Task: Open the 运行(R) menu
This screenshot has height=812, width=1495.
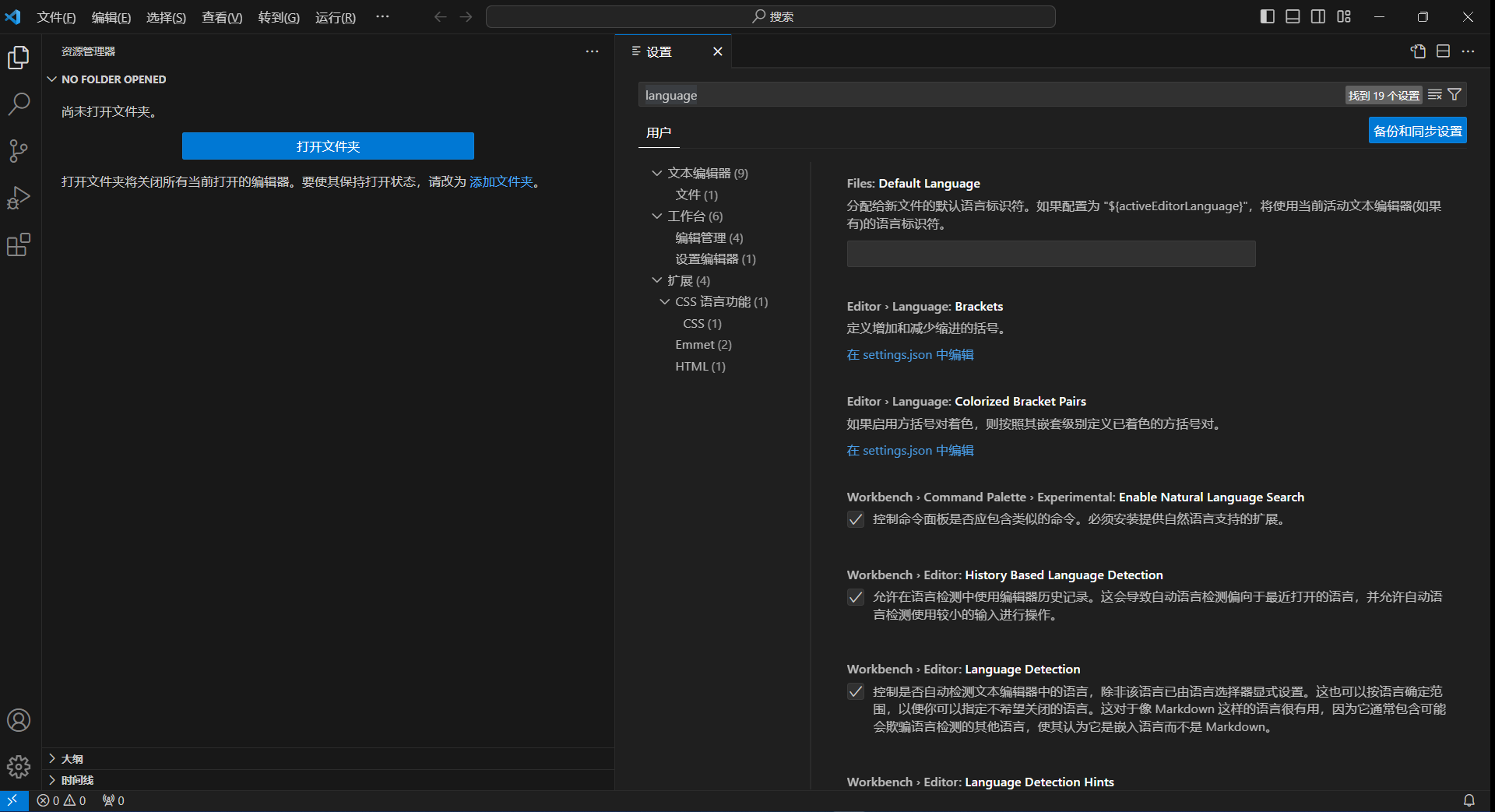Action: click(x=336, y=17)
